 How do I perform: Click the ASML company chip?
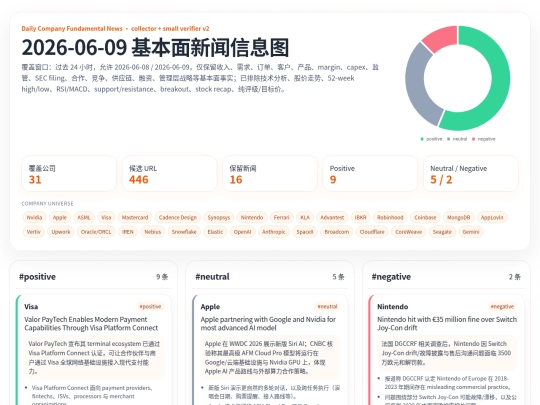click(84, 217)
